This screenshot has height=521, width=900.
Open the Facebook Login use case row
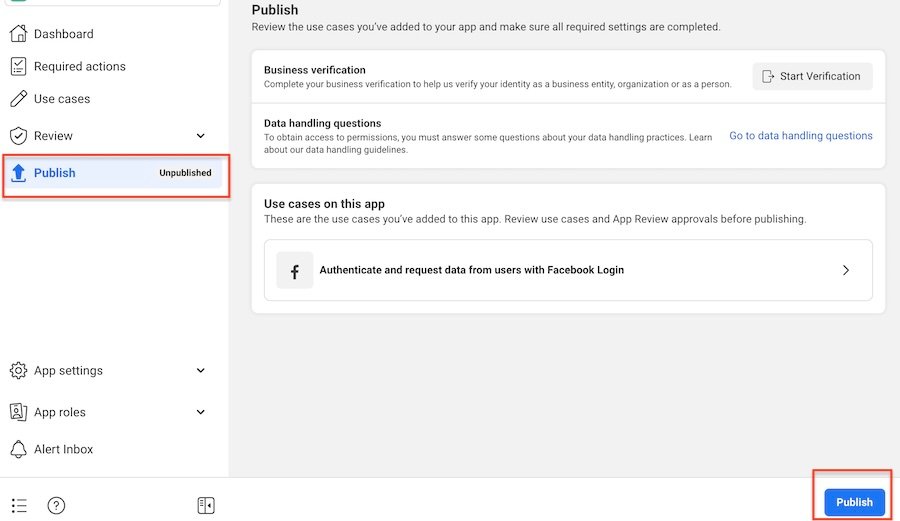pyautogui.click(x=568, y=270)
